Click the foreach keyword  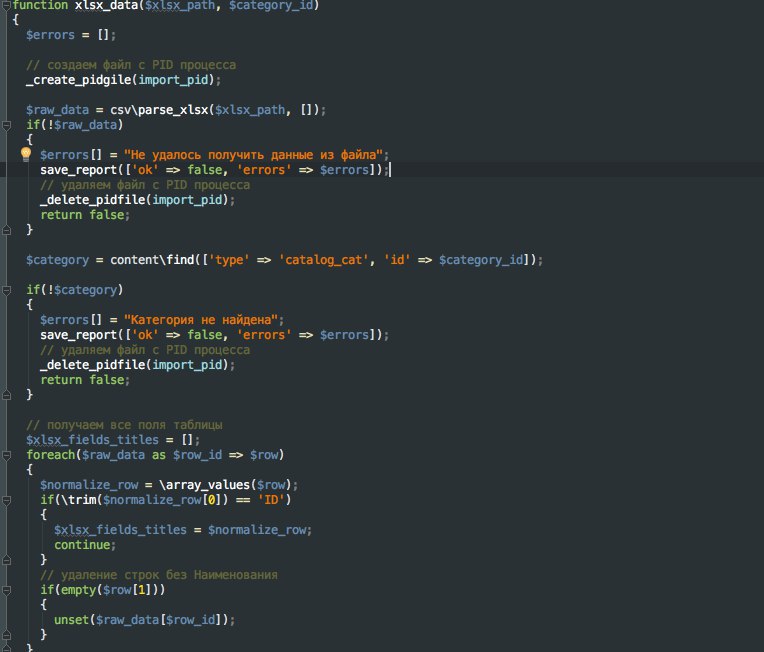(51, 455)
